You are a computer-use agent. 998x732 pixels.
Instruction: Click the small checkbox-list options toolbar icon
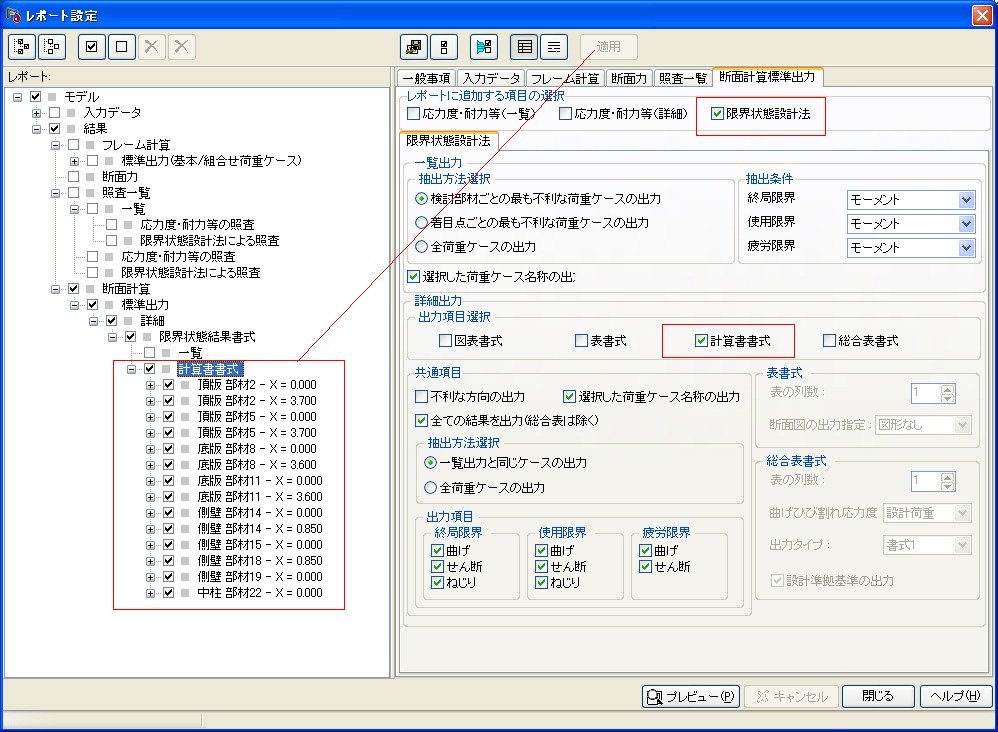(x=444, y=46)
